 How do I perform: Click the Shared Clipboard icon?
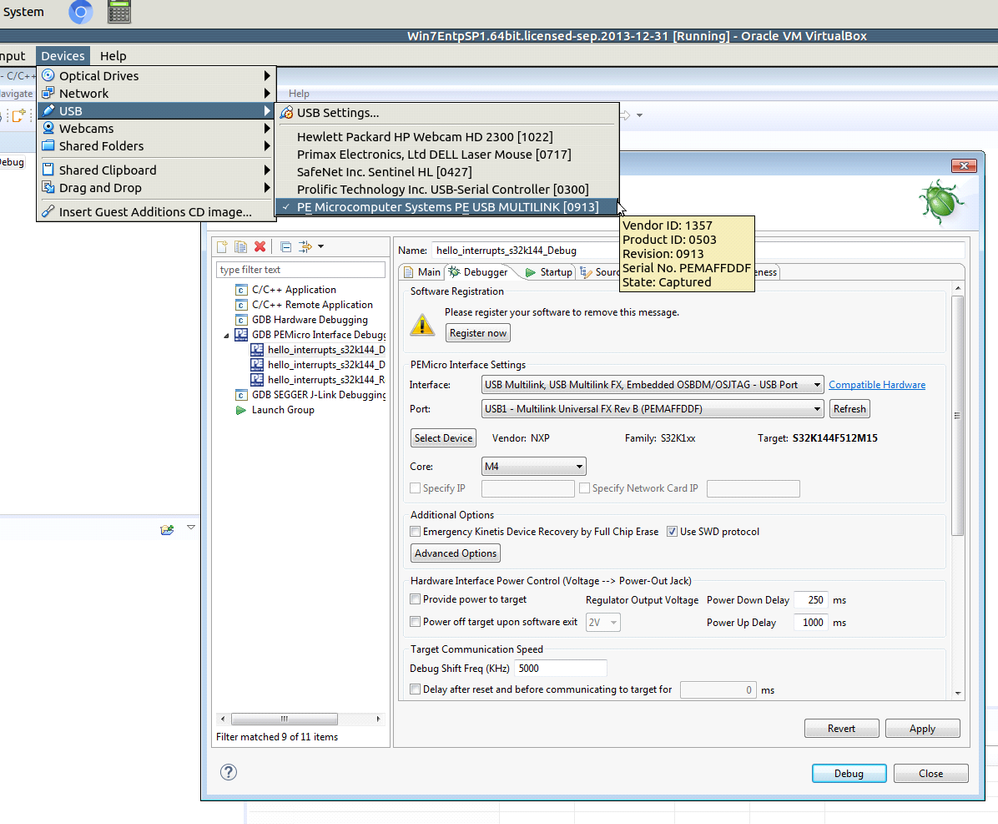coord(48,170)
